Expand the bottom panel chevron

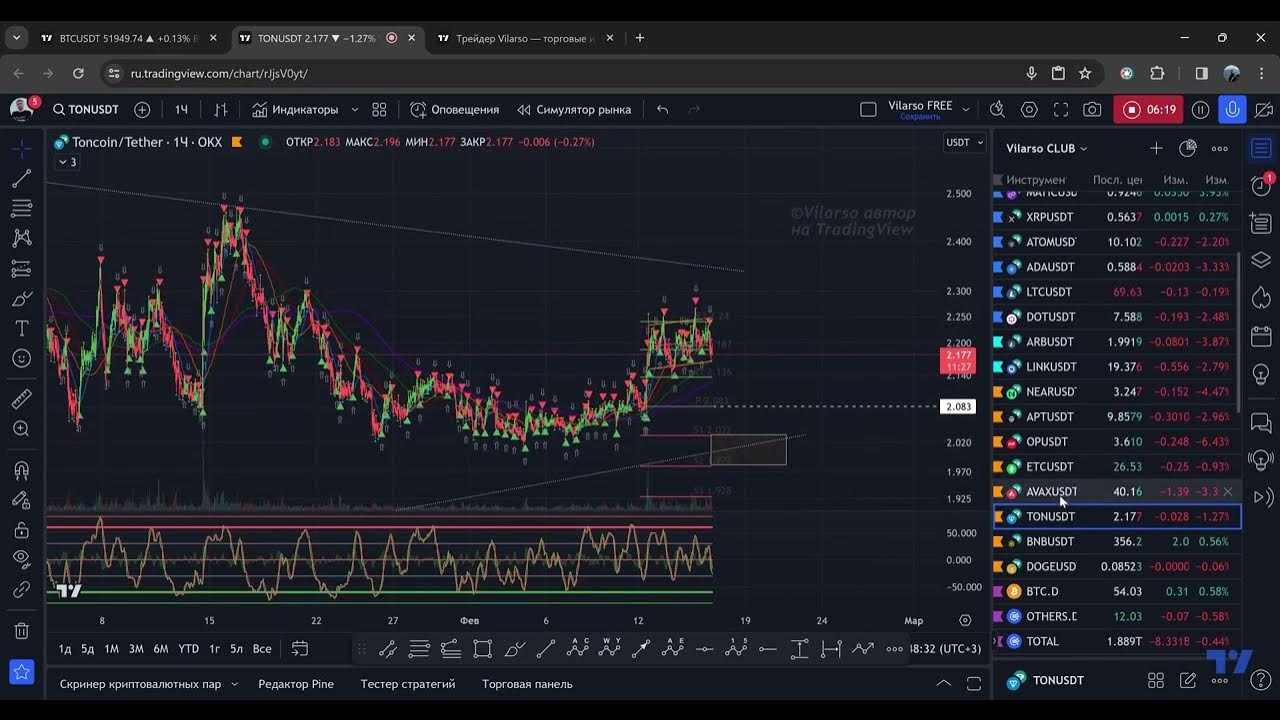943,684
